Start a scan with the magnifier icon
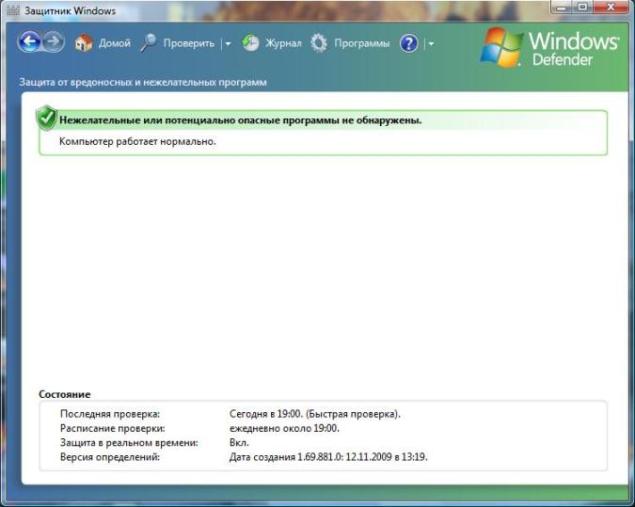 149,43
